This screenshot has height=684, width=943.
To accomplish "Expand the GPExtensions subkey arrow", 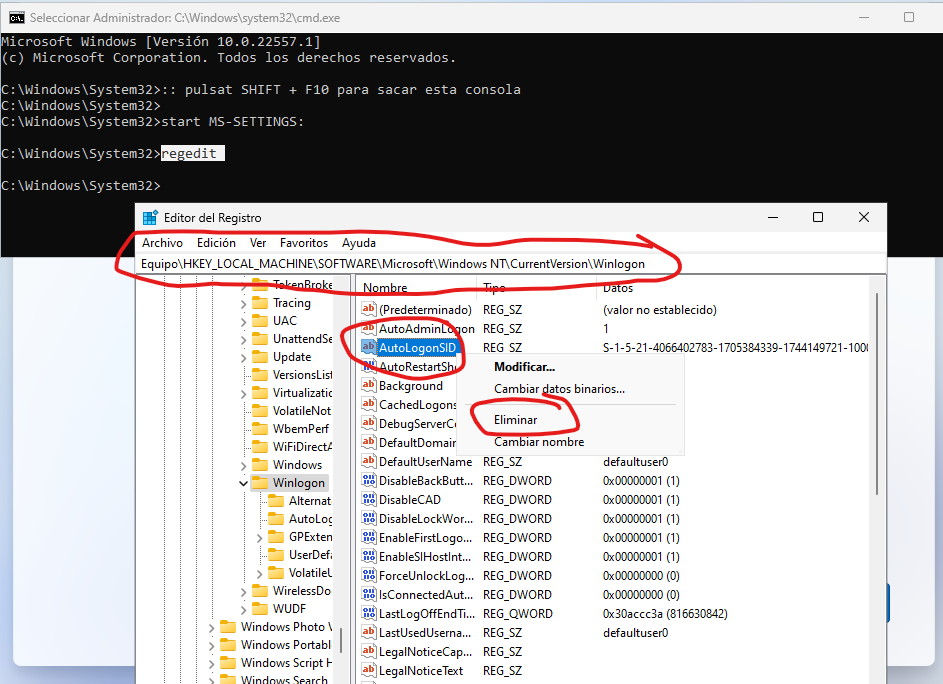I will click(259, 537).
